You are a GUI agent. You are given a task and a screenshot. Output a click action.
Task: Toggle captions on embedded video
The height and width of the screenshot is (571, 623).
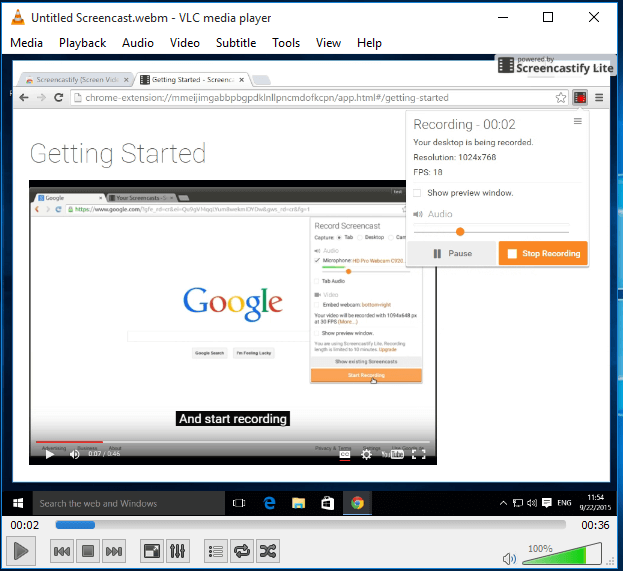tap(345, 454)
